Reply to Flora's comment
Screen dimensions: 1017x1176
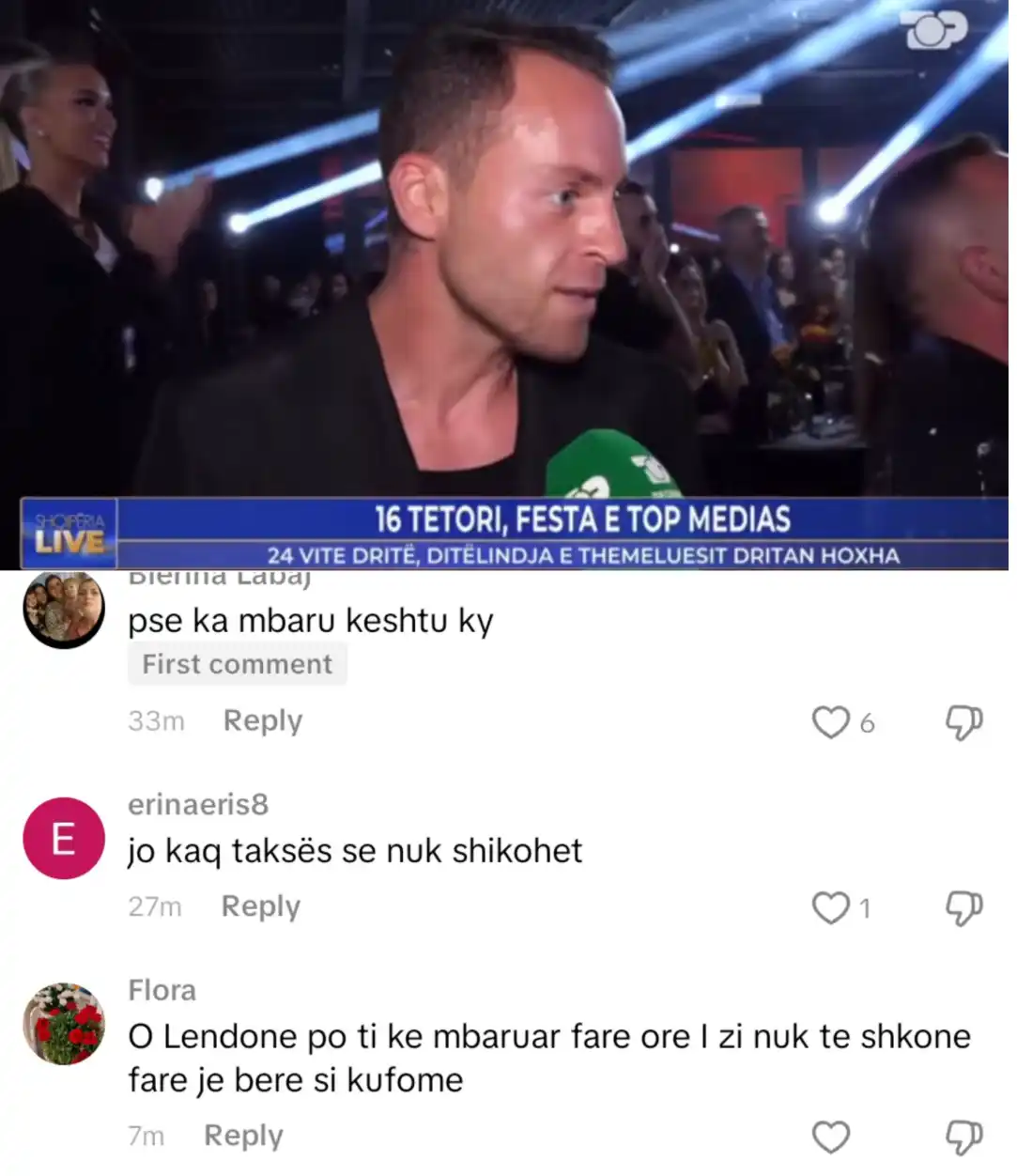(243, 1136)
